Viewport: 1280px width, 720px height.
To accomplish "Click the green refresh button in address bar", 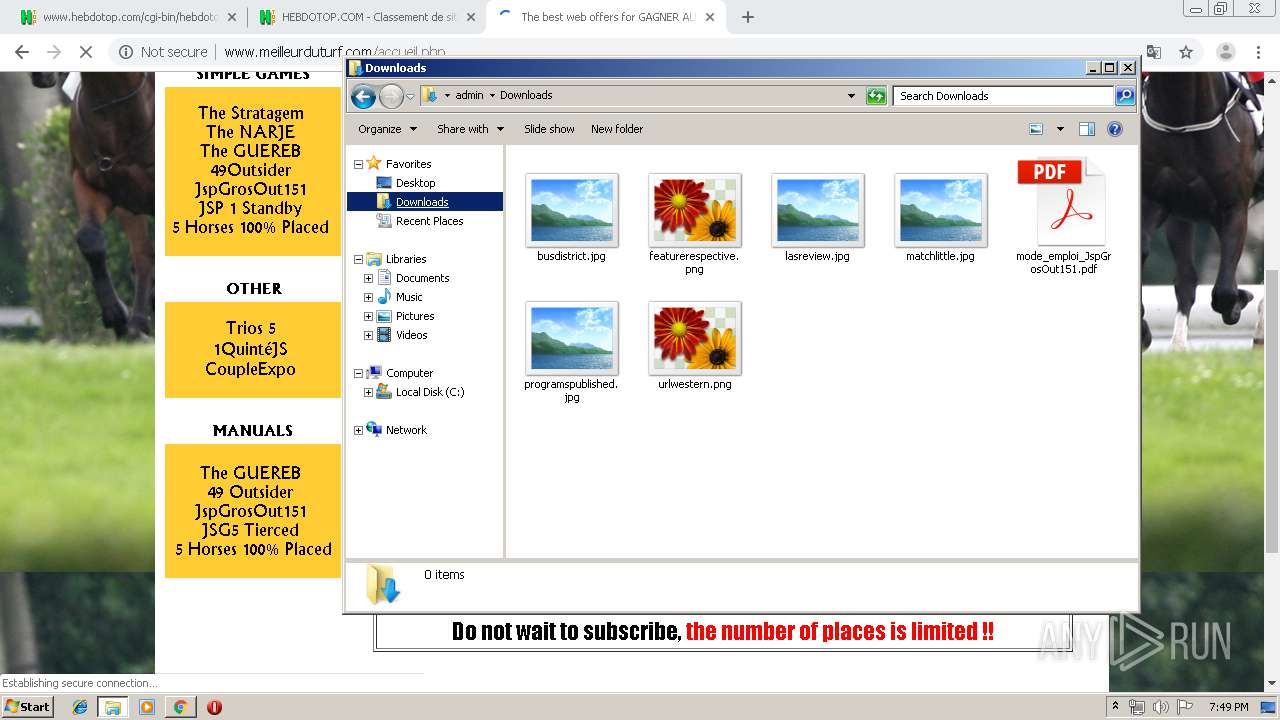I will click(x=876, y=96).
